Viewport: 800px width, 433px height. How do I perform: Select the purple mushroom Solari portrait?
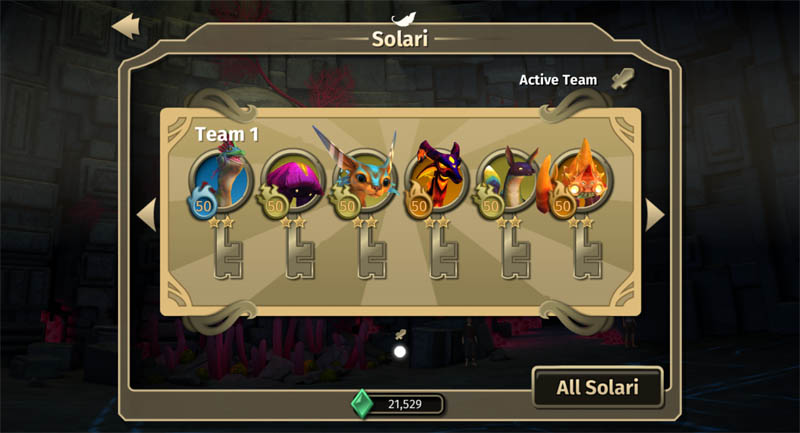(x=293, y=180)
